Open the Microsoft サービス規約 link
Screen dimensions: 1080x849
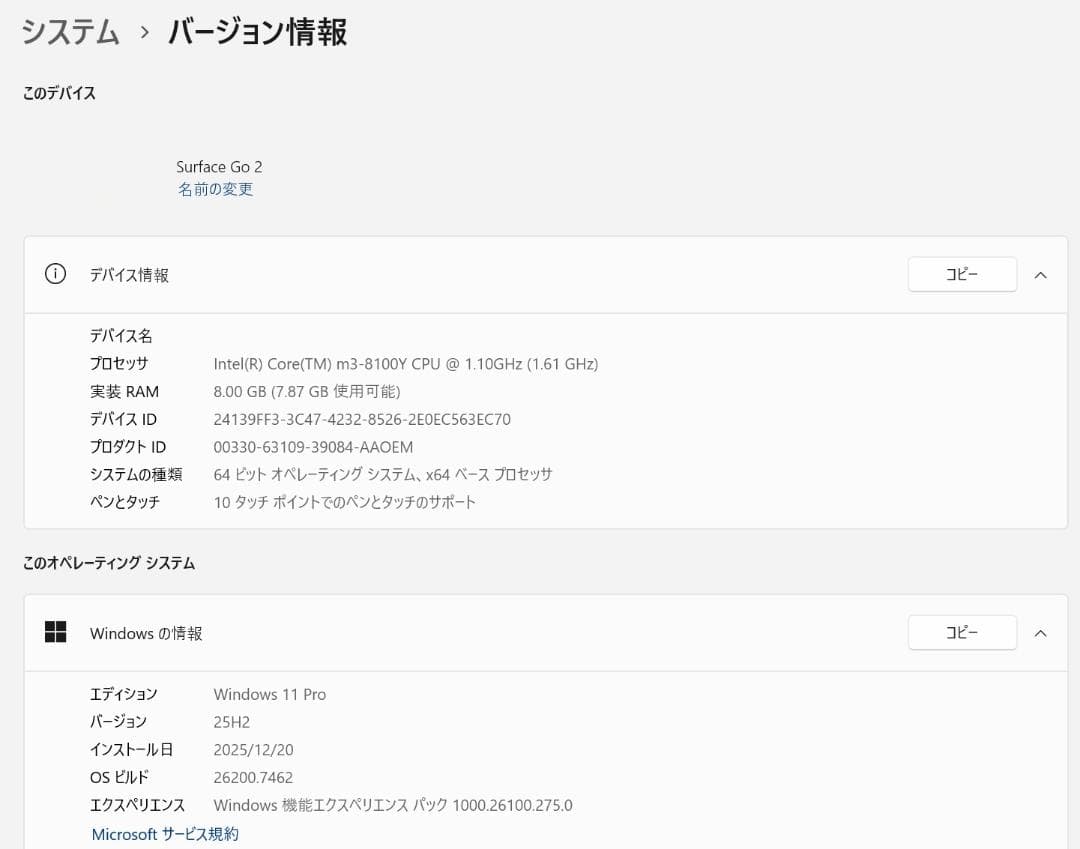point(164,834)
